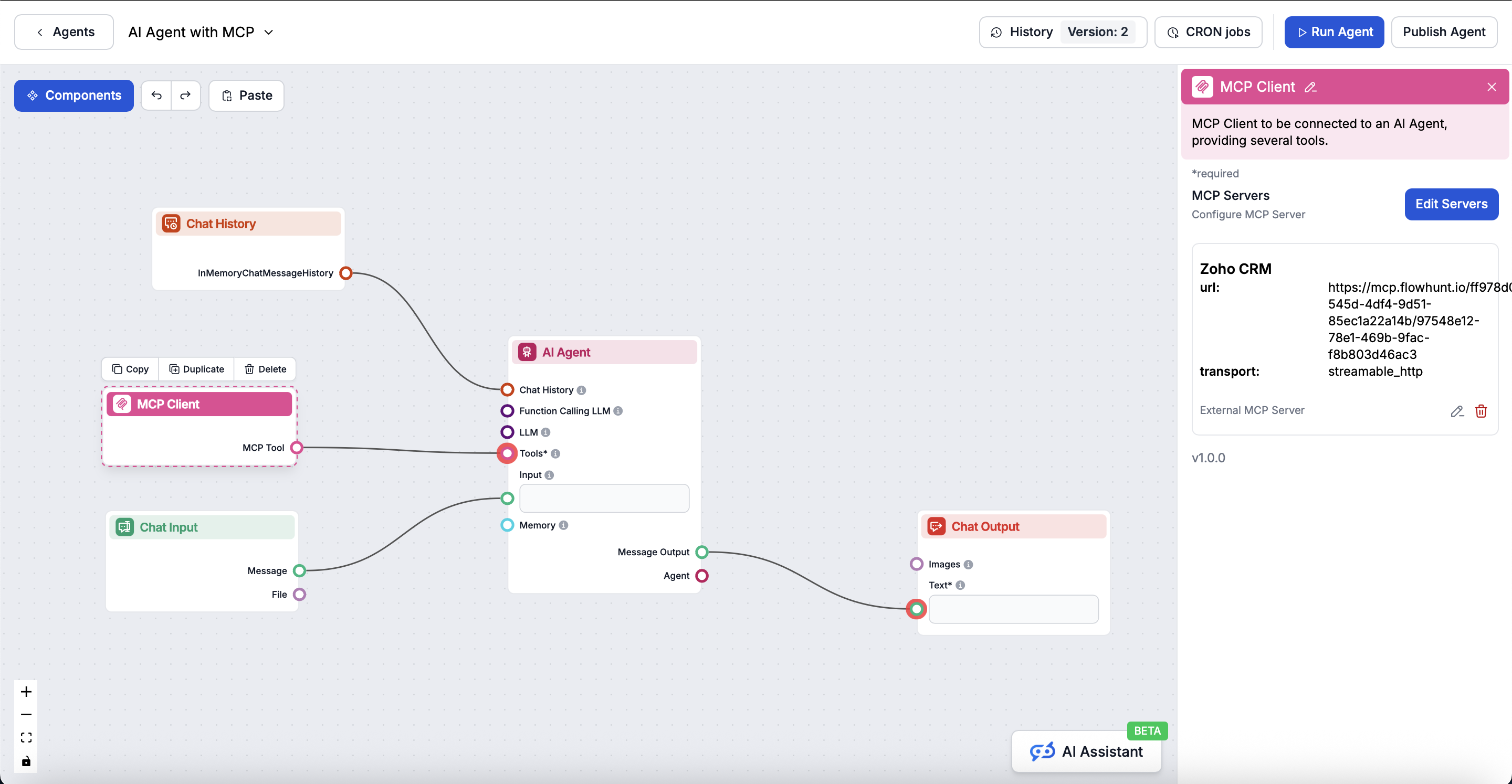
Task: Rename MCP Client using the pencil icon
Action: click(x=1311, y=87)
